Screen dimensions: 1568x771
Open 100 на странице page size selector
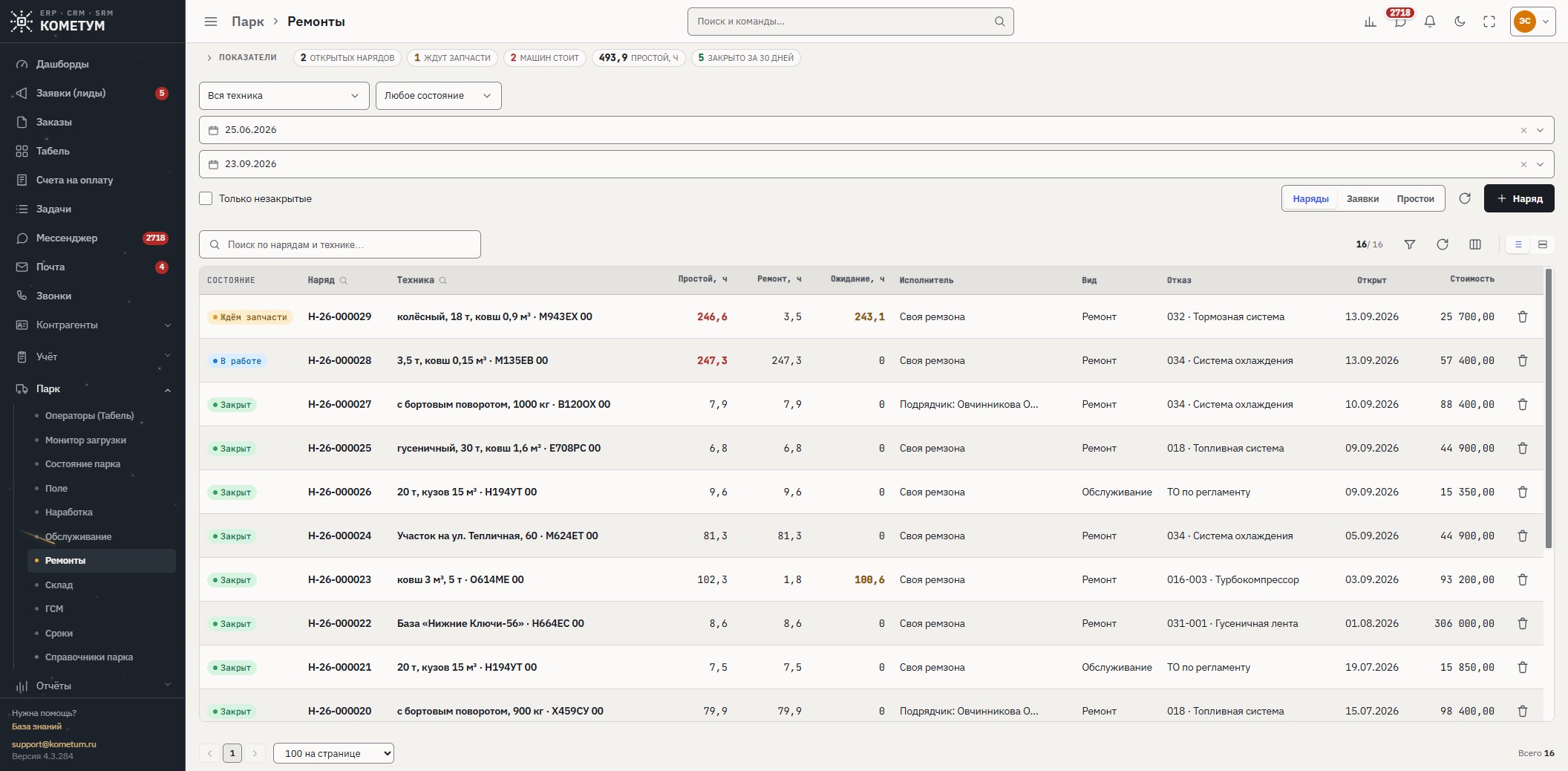333,753
